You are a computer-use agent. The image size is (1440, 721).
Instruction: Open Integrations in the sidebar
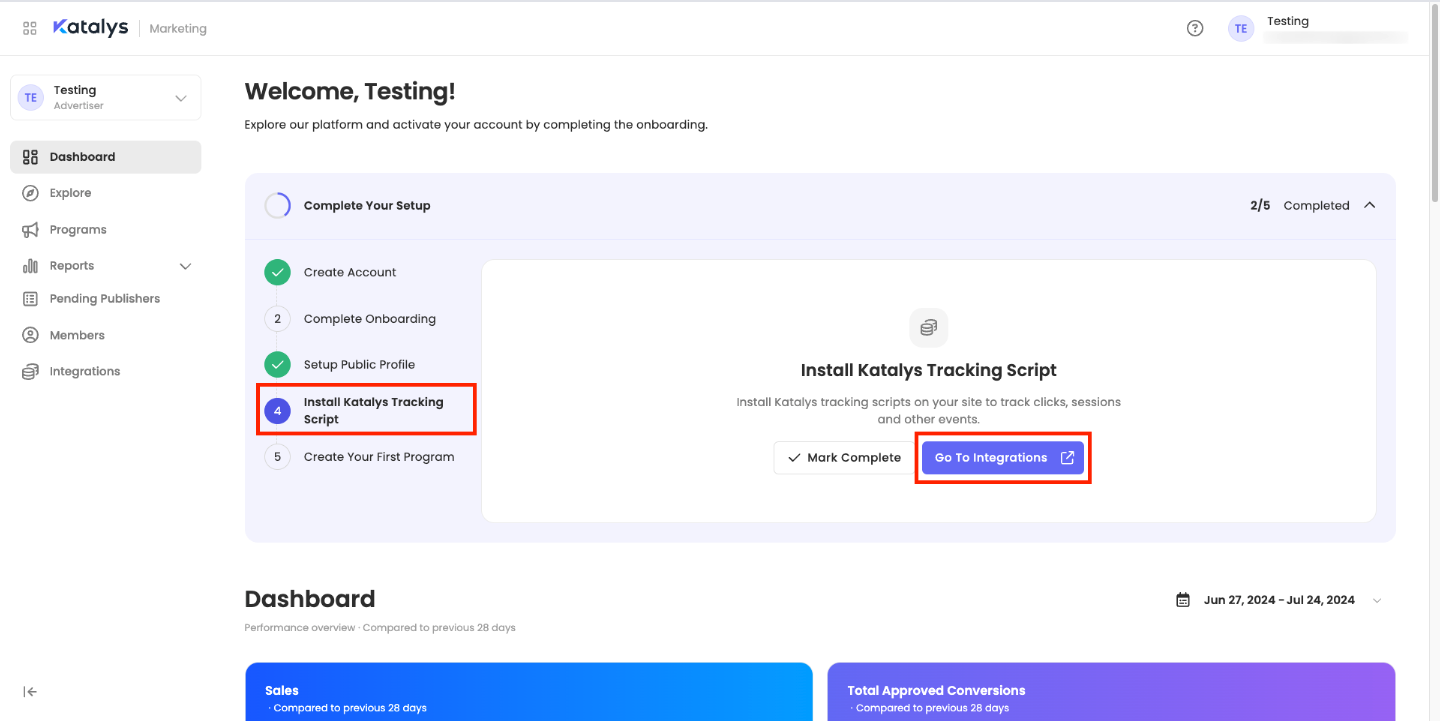click(x=105, y=372)
